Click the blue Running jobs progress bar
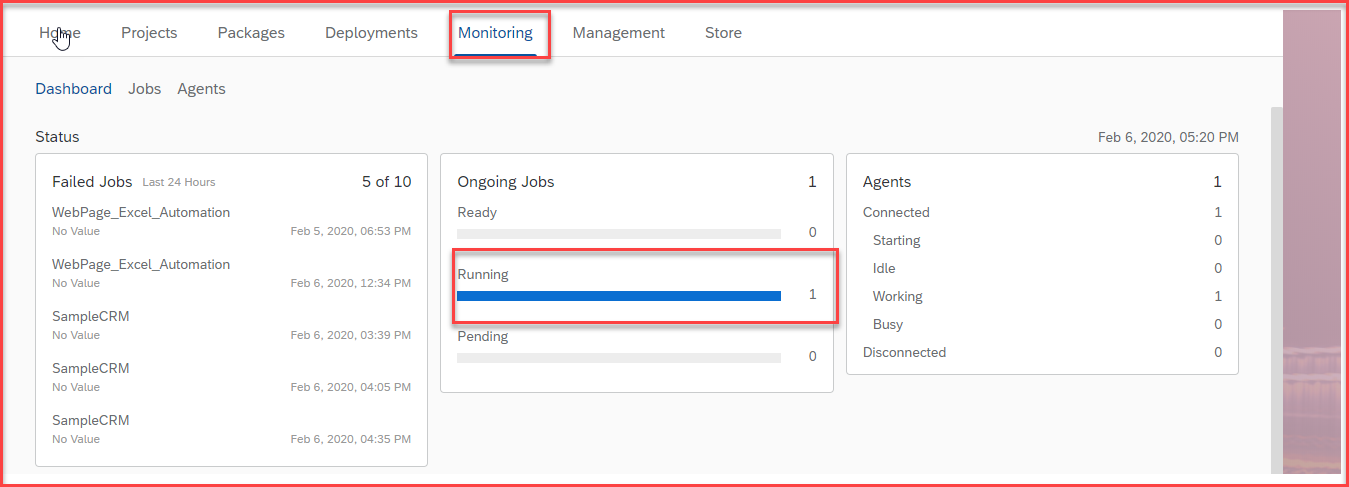1349x487 pixels. tap(618, 296)
